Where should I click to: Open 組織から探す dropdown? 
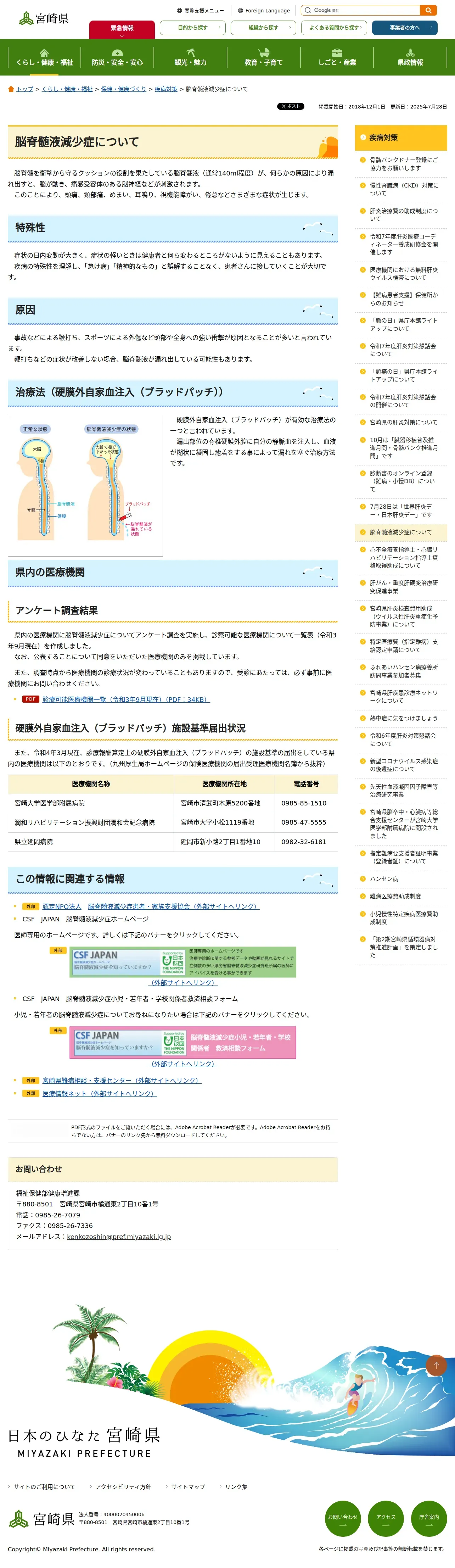pyautogui.click(x=263, y=27)
